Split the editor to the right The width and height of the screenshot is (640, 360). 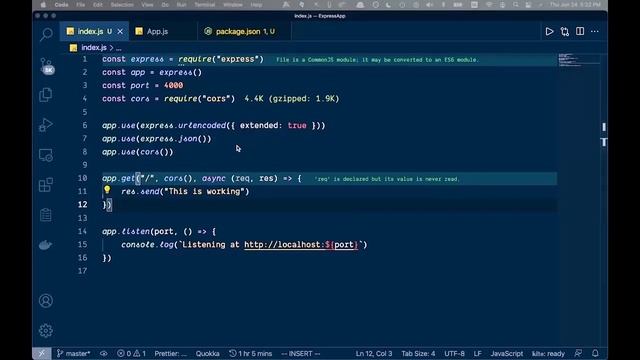pos(580,31)
